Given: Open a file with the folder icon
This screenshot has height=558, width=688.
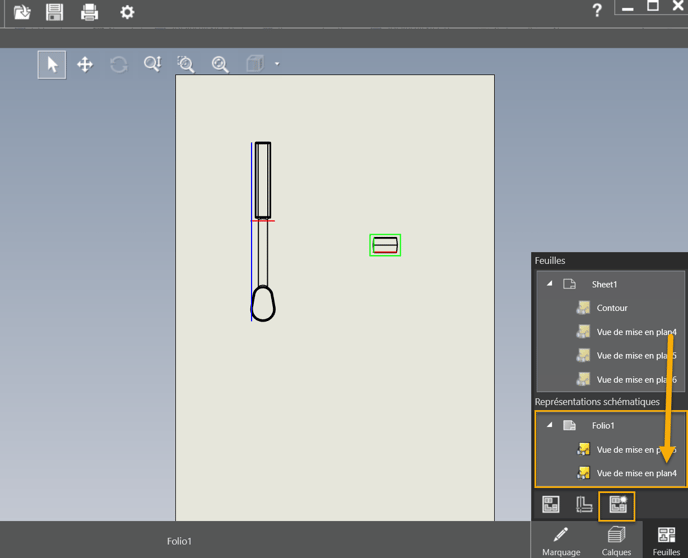Looking at the screenshot, I should click(x=22, y=12).
